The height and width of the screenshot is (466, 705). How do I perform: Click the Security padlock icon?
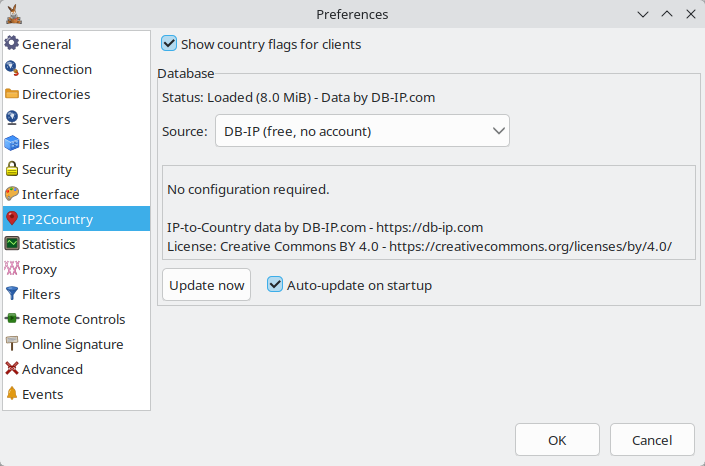(12, 169)
